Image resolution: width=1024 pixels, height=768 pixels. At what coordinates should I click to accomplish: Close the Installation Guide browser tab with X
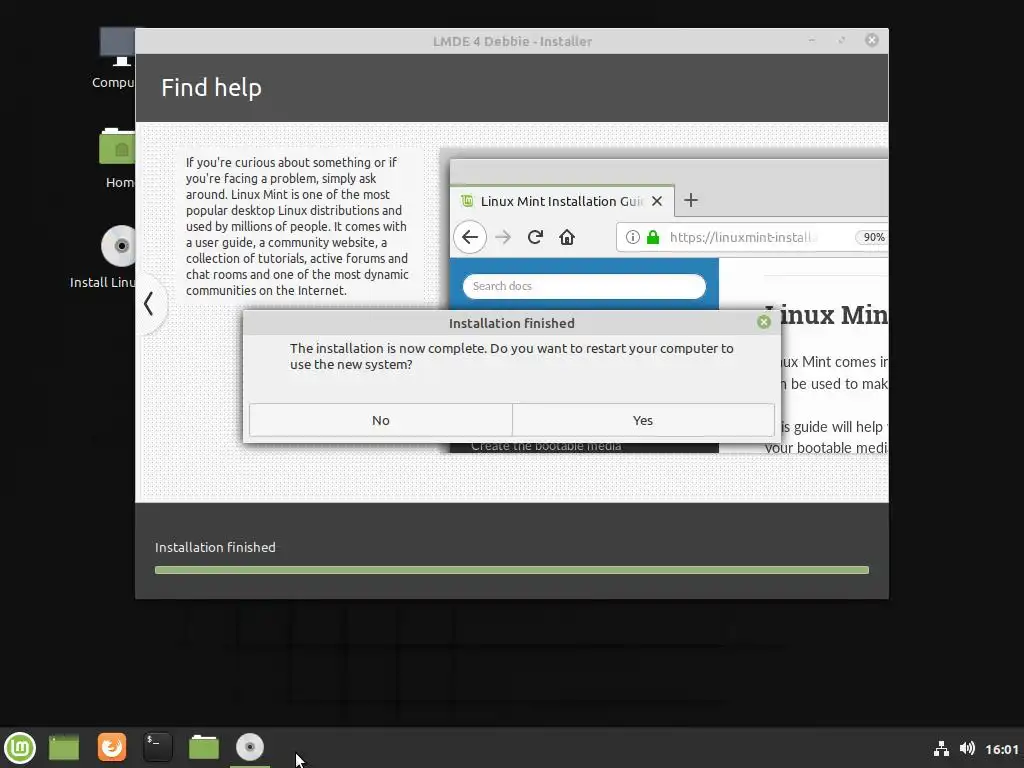tap(657, 201)
